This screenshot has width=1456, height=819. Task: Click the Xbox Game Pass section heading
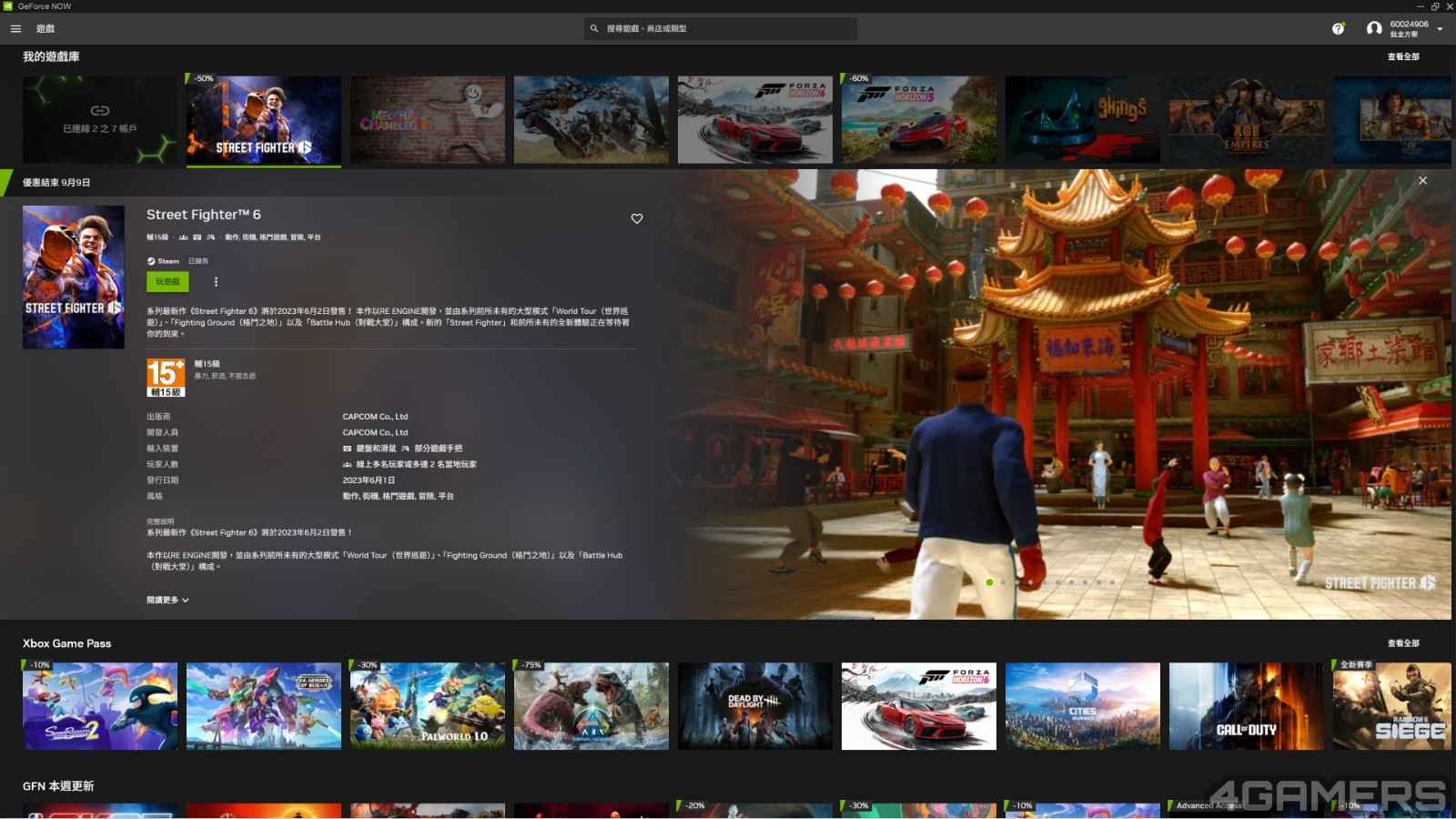coord(67,643)
